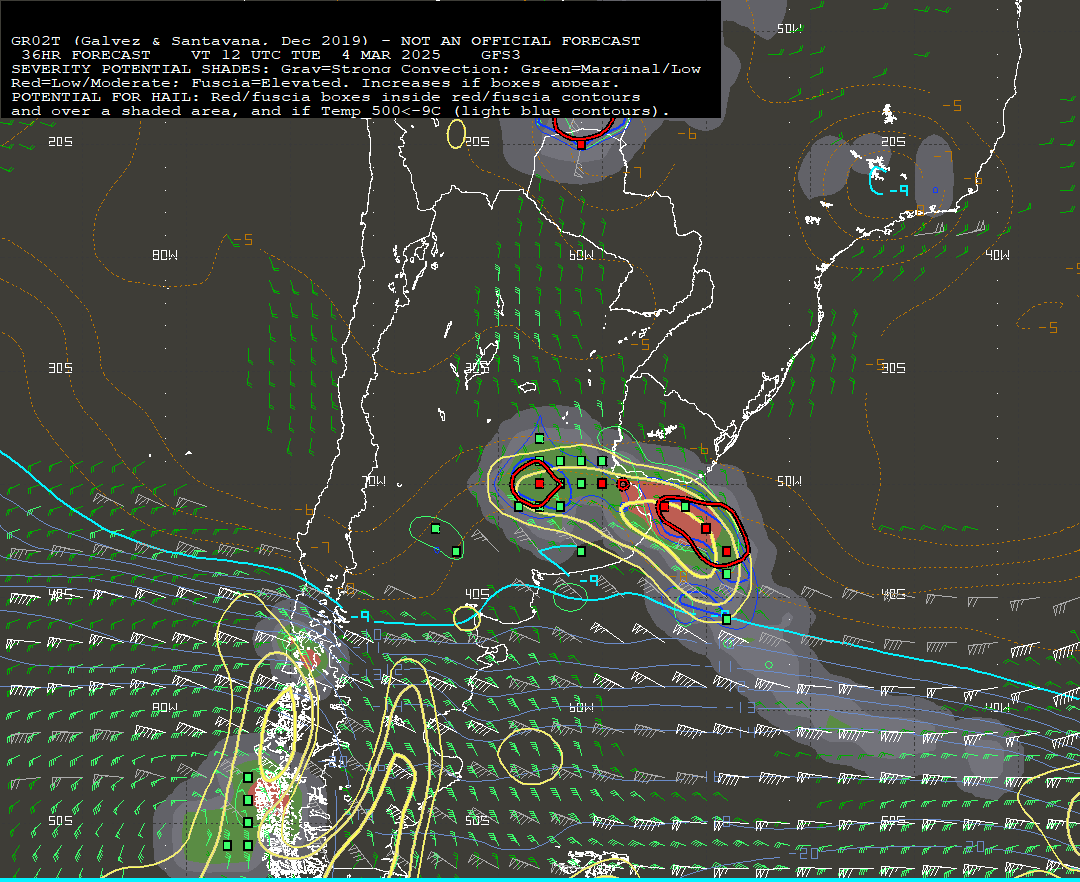This screenshot has width=1080, height=882.
Task: Click the '70W' longitude label
Action: (375, 481)
